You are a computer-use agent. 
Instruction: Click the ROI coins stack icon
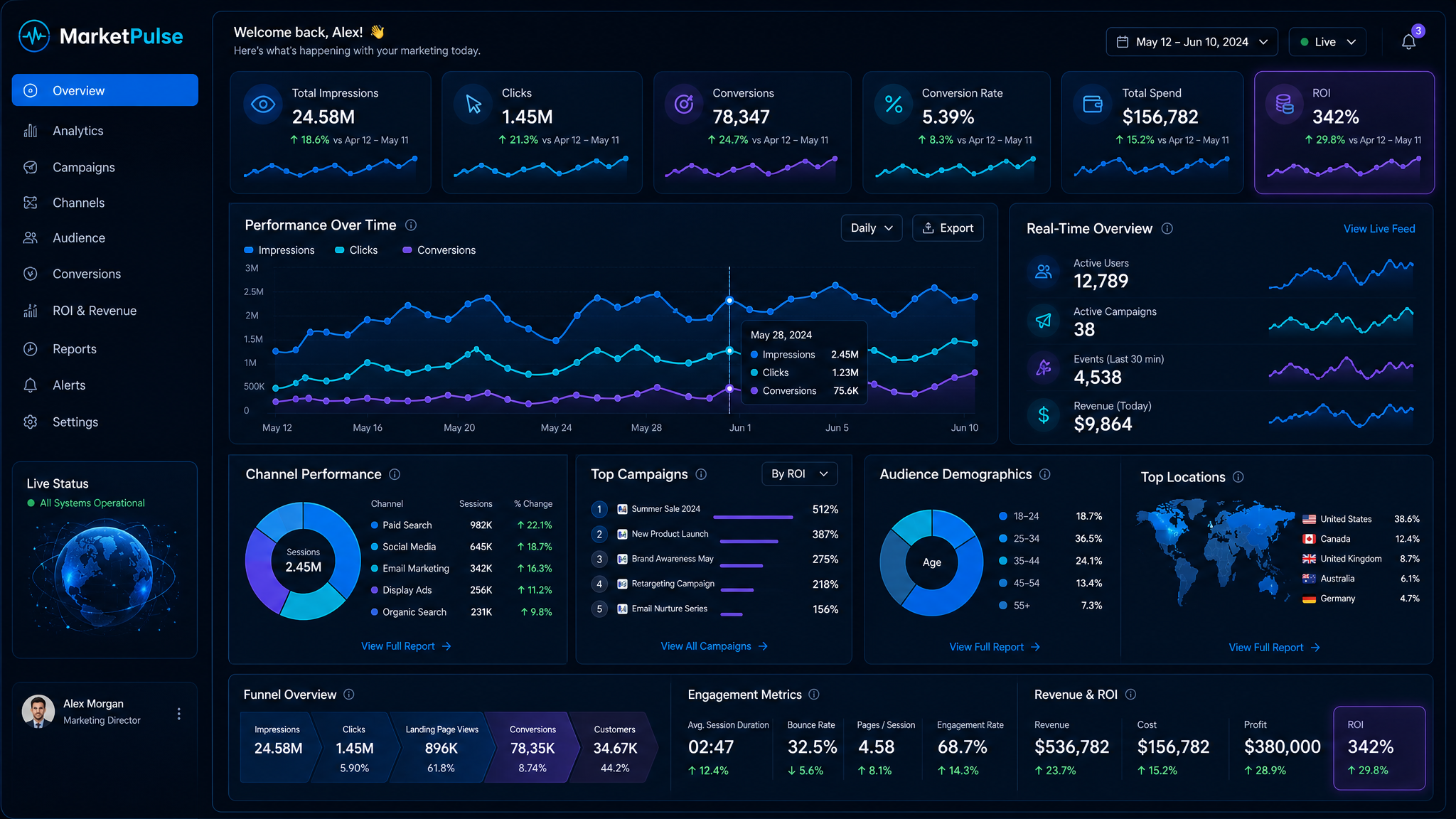coord(1285,105)
